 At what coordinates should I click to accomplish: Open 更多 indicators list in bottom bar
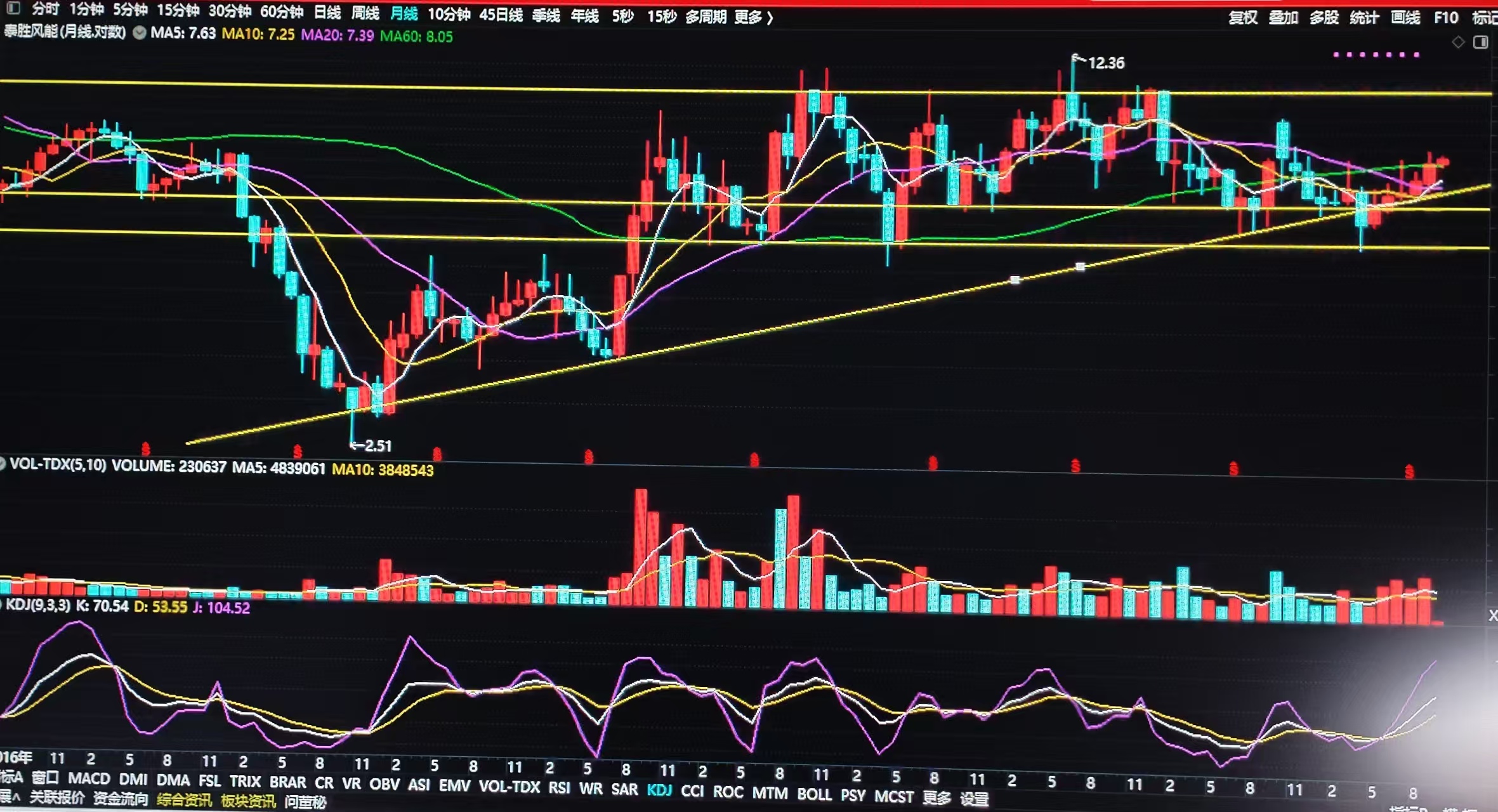tap(936, 796)
